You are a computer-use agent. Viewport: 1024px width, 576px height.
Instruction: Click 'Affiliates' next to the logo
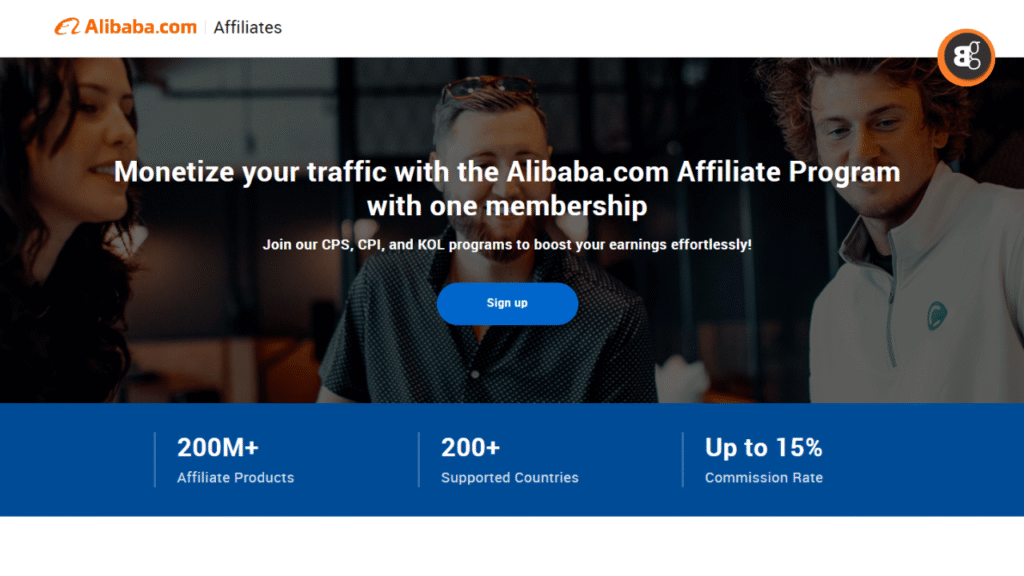coord(246,28)
